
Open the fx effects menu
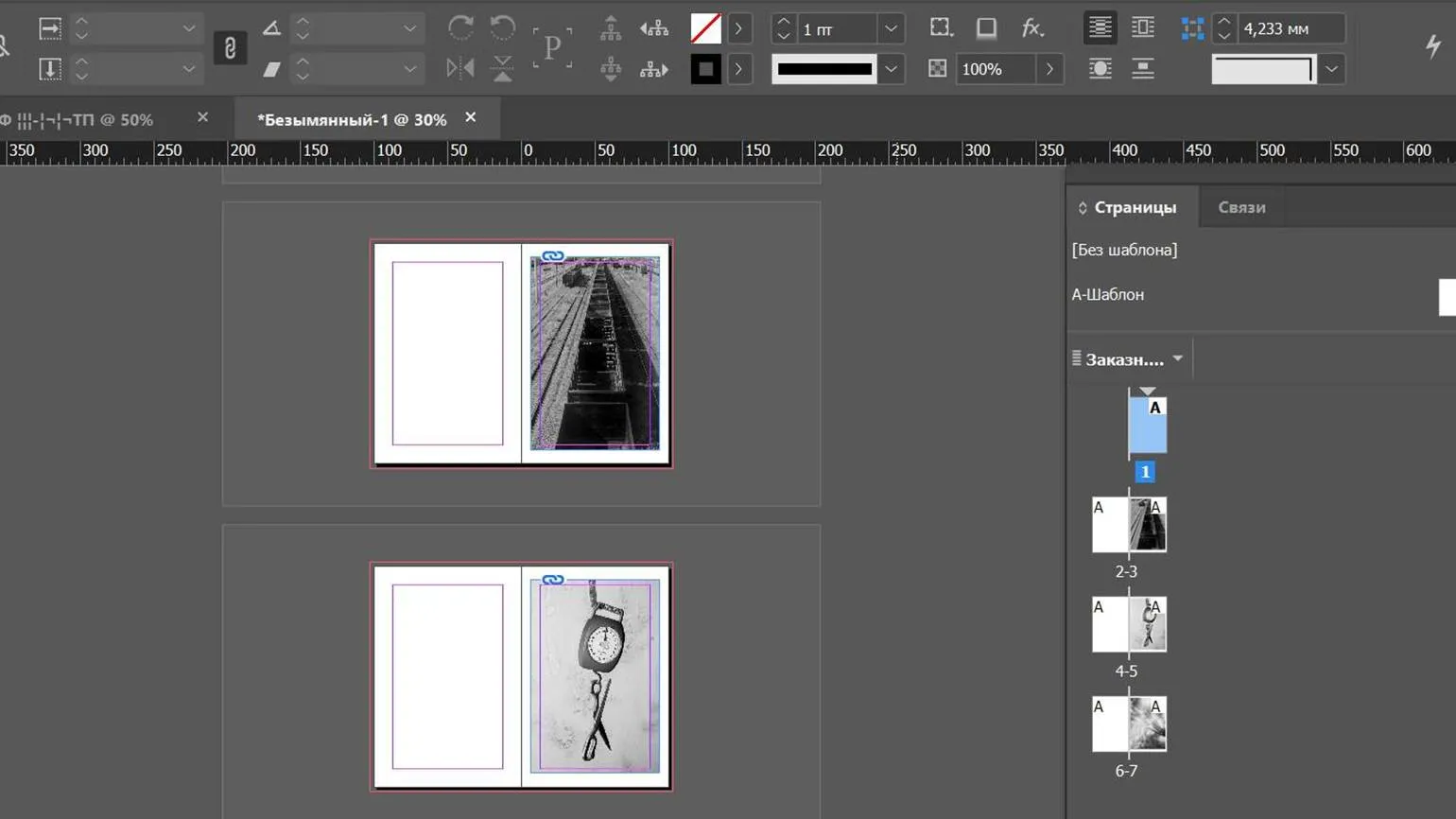pyautogui.click(x=1031, y=28)
